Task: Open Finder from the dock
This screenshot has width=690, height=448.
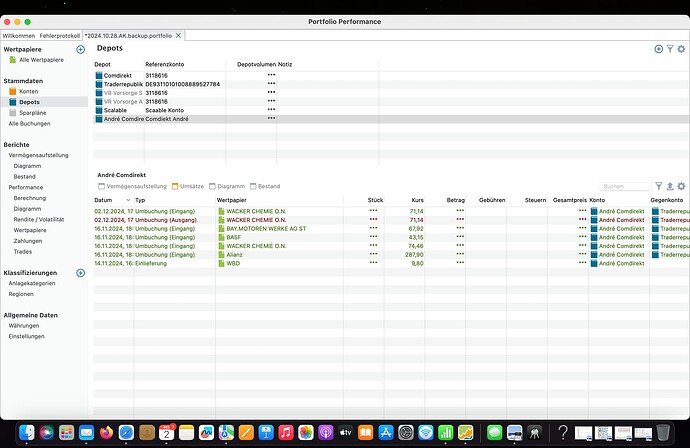Action: 27,433
